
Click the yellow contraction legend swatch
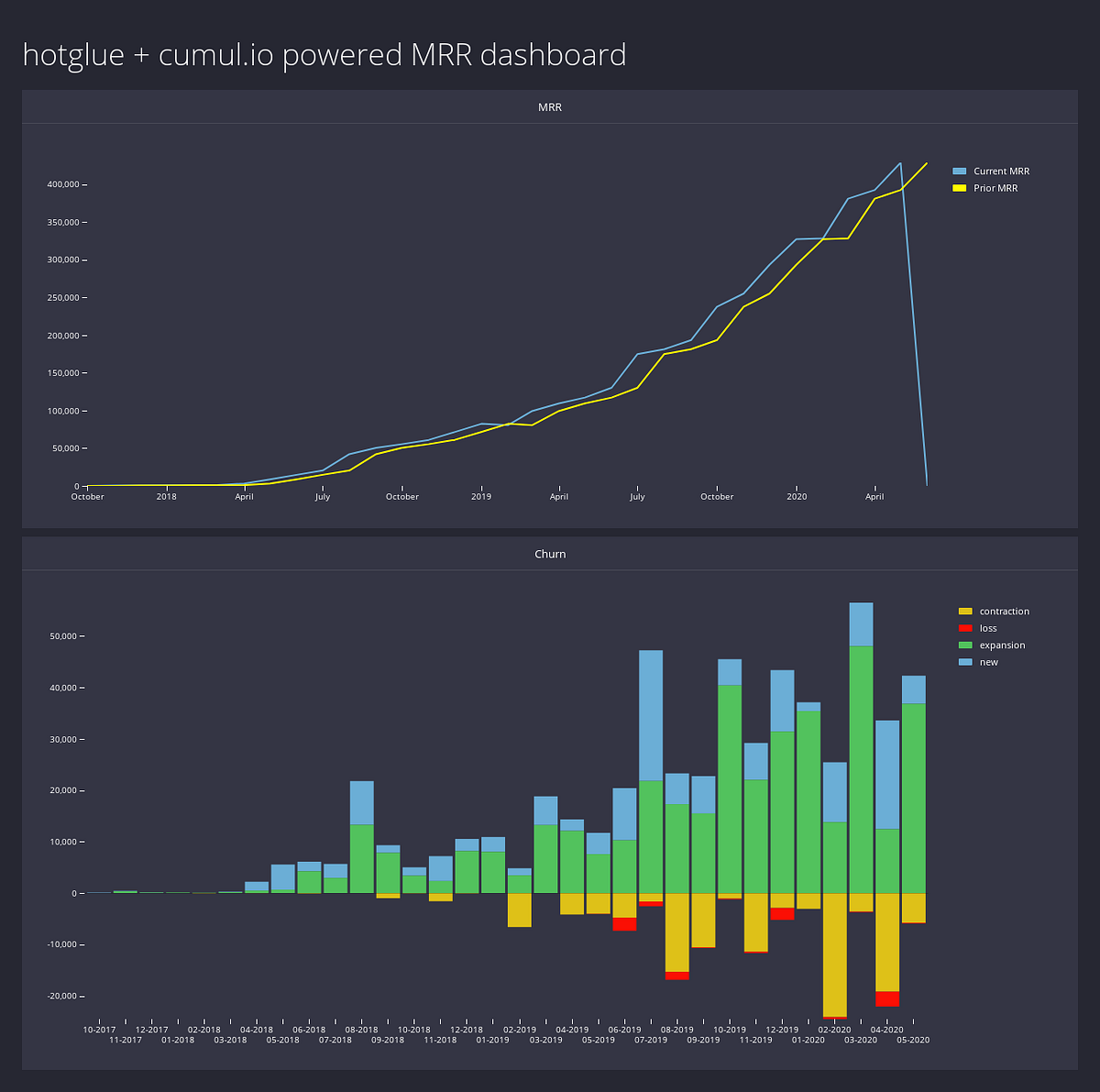964,611
